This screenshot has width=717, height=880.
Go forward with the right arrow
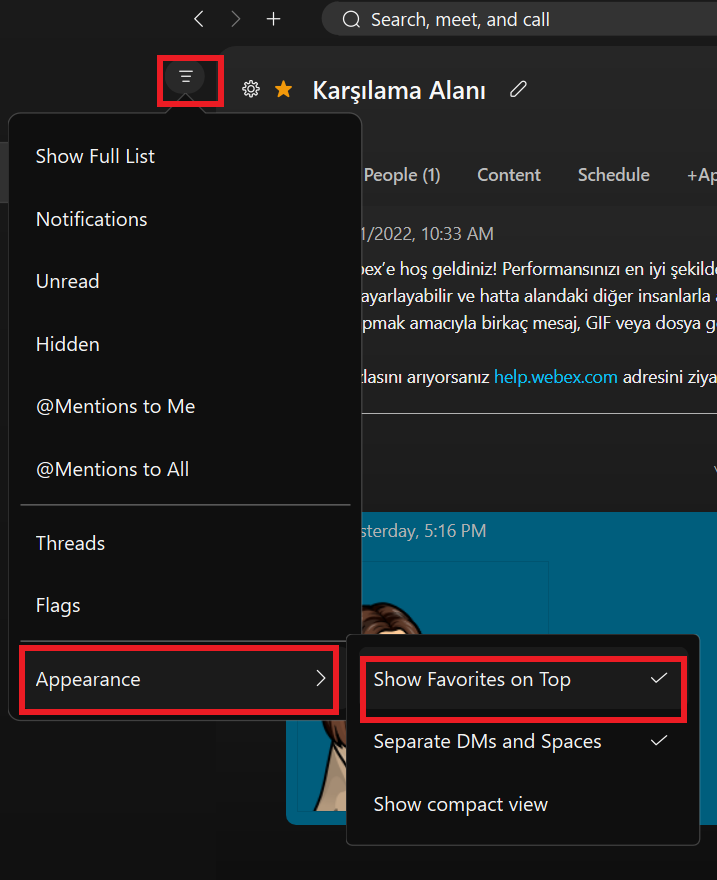coord(236,19)
